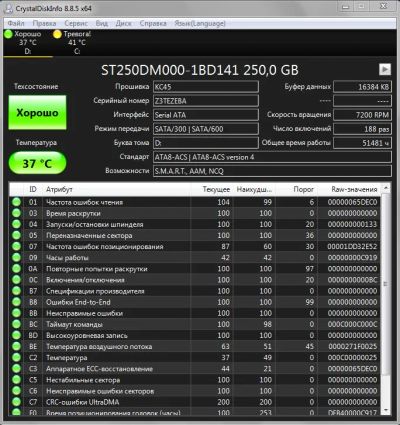This screenshot has height=425, width=400.
Task: Select the Часы работы attribute text
Action: 67,258
